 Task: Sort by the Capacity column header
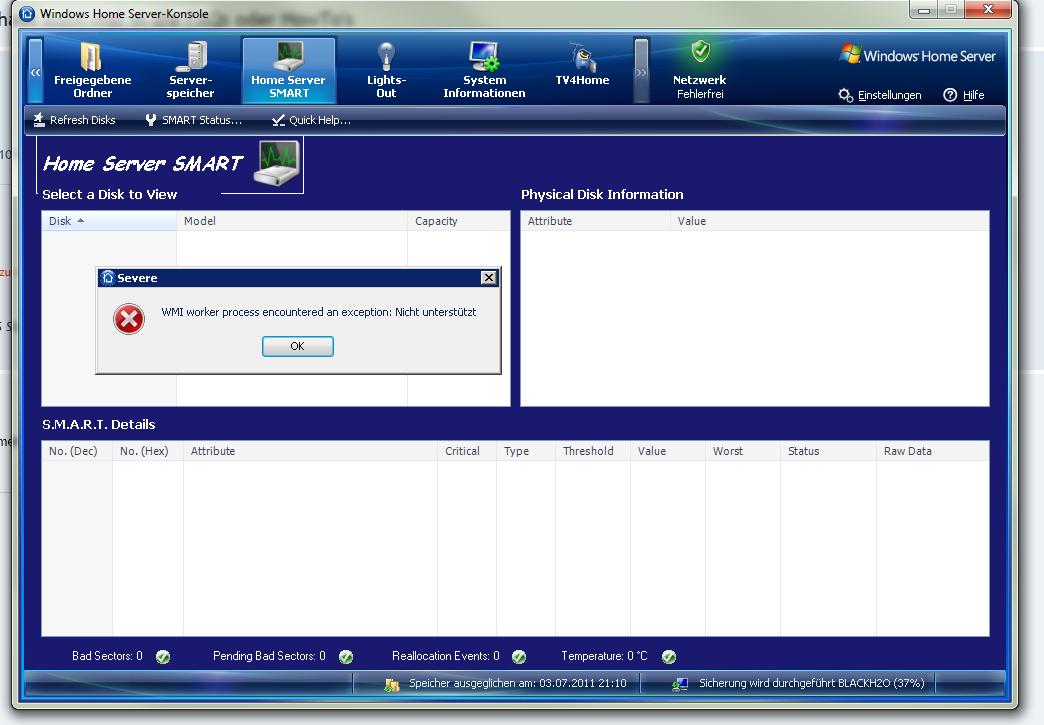pos(459,221)
